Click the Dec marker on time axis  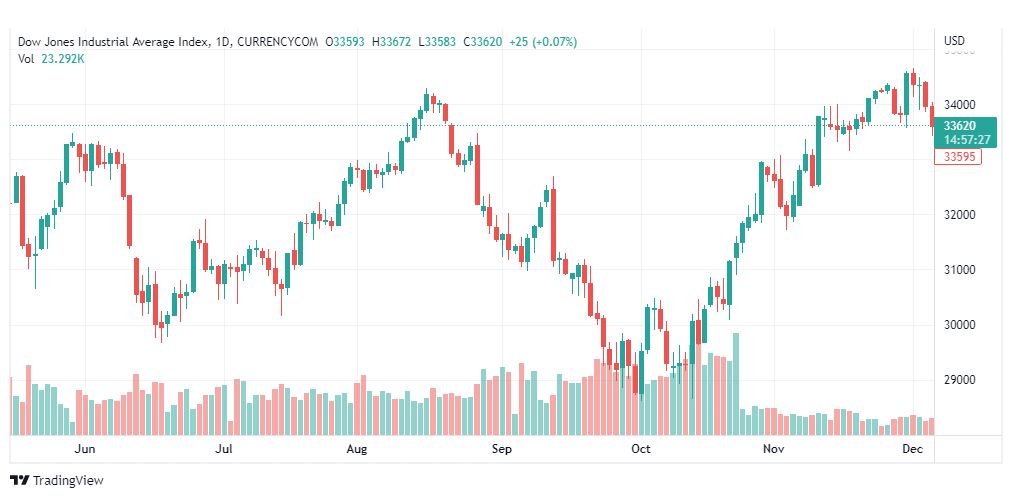911,449
